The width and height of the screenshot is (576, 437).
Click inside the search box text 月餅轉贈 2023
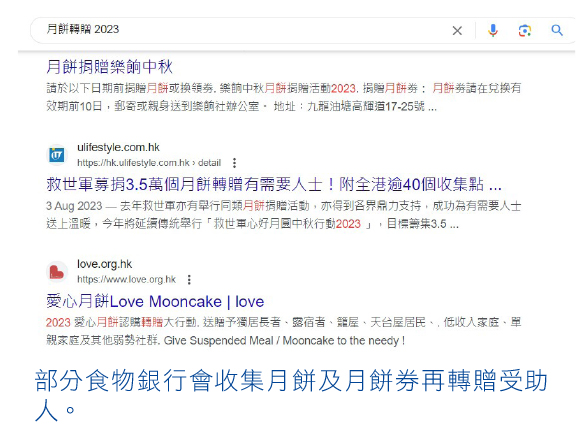pos(83,29)
